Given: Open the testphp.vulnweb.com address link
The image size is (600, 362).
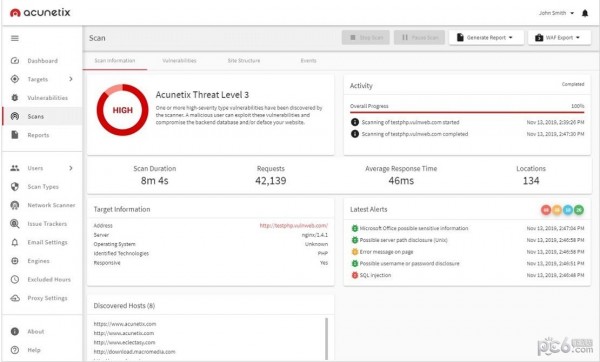Looking at the screenshot, I should pyautogui.click(x=293, y=225).
